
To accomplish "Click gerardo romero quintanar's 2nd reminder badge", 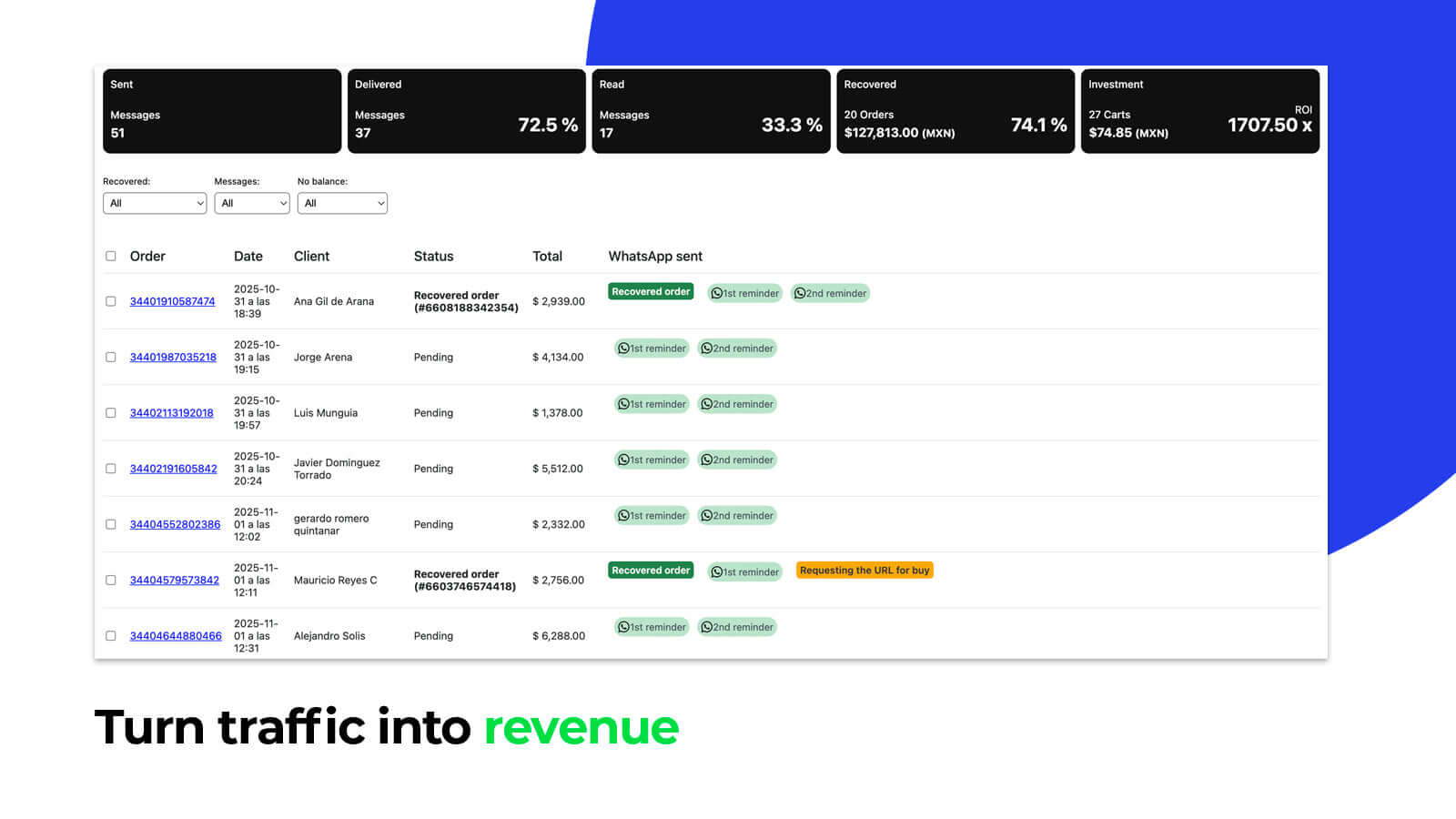I will coord(737,515).
